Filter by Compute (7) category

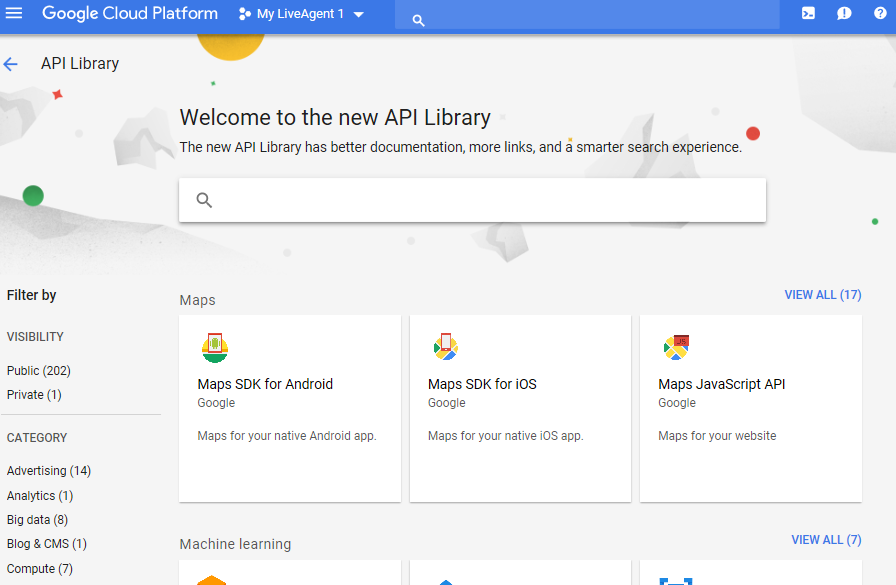(39, 569)
